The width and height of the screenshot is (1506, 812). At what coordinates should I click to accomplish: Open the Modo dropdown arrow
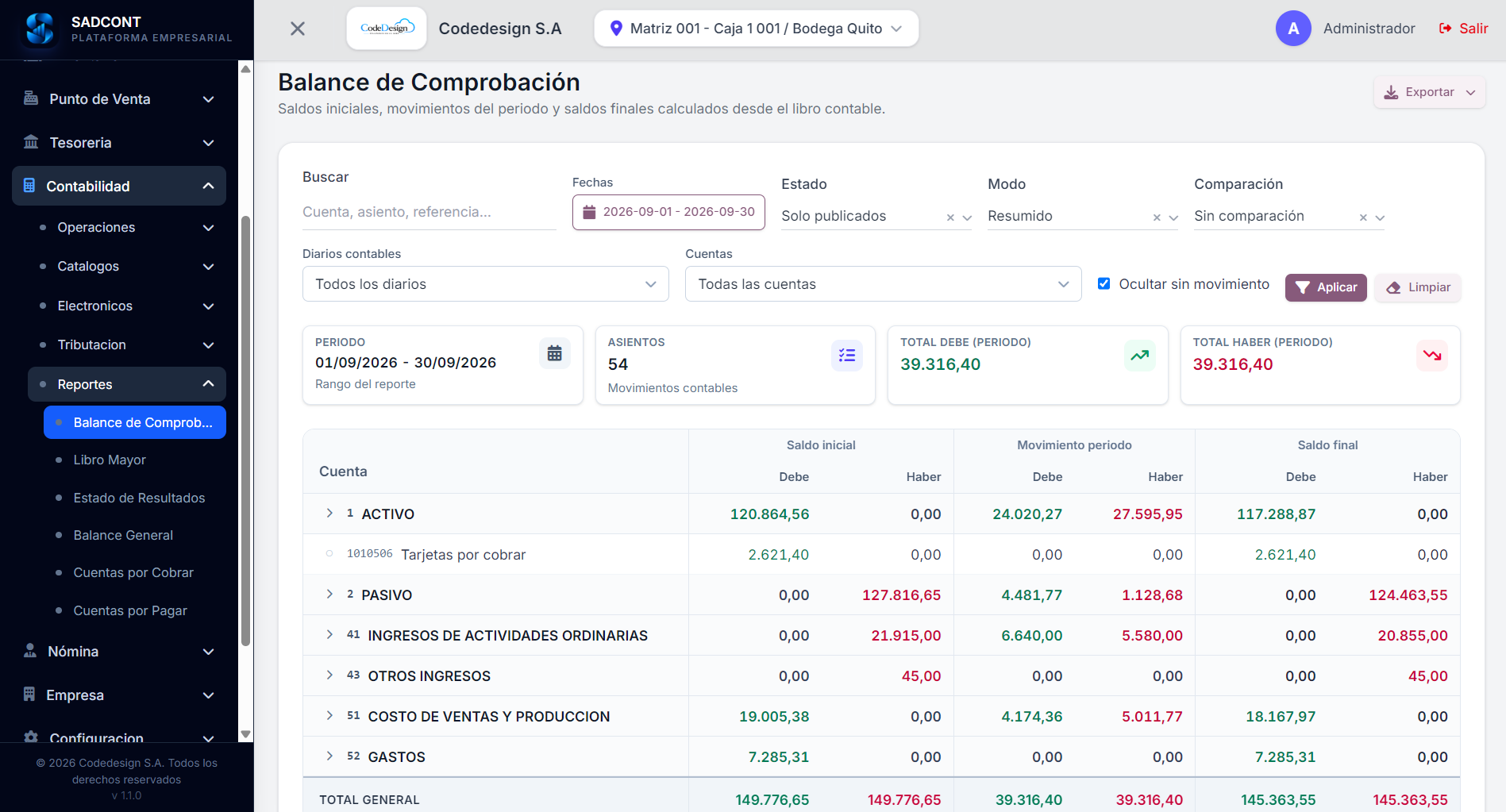1173,217
